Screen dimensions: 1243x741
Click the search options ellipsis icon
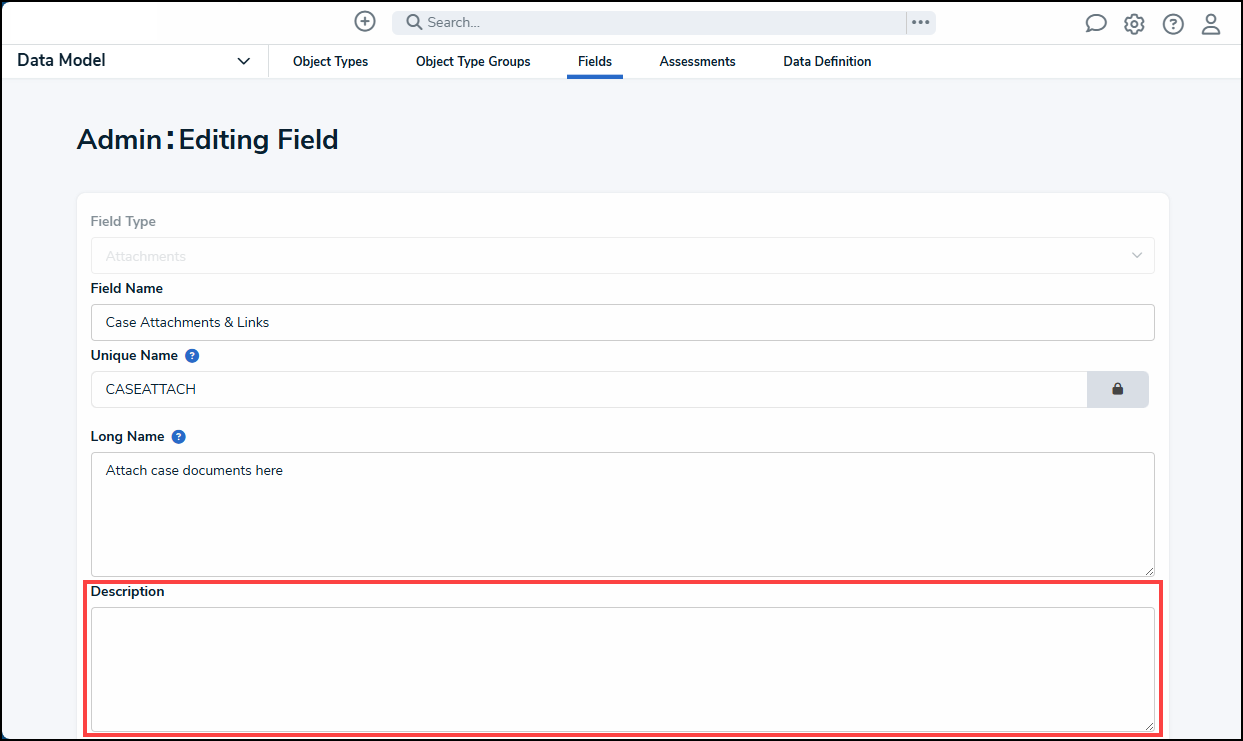point(920,22)
